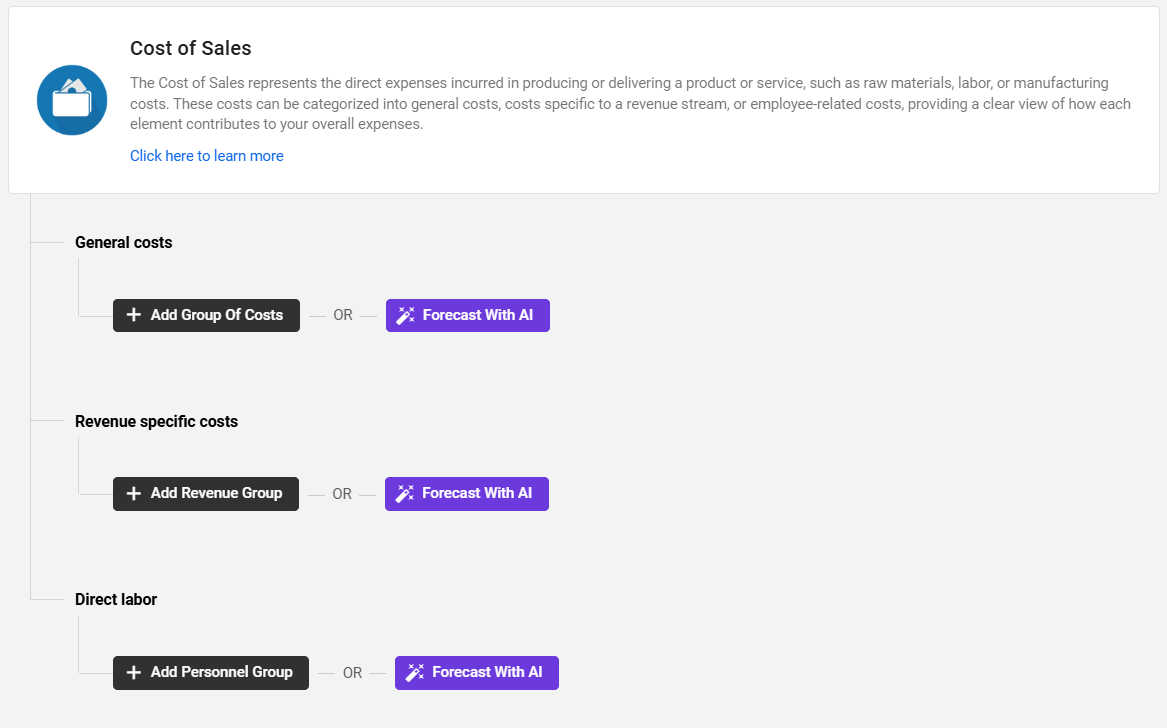Click the plus icon on Add Revenue Group
1167x728 pixels.
pos(134,494)
